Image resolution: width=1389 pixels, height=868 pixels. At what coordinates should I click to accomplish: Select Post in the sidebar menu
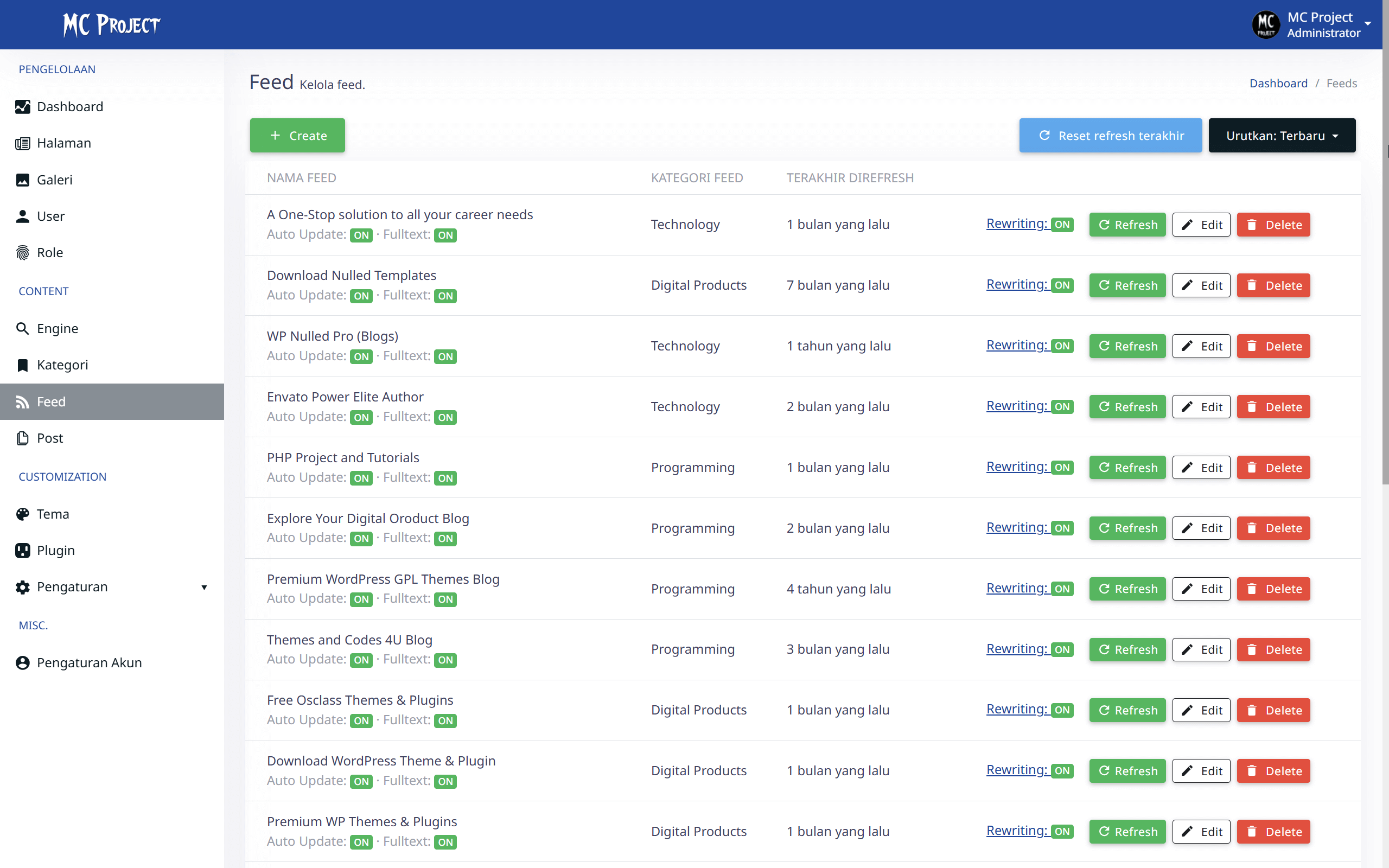pos(50,438)
